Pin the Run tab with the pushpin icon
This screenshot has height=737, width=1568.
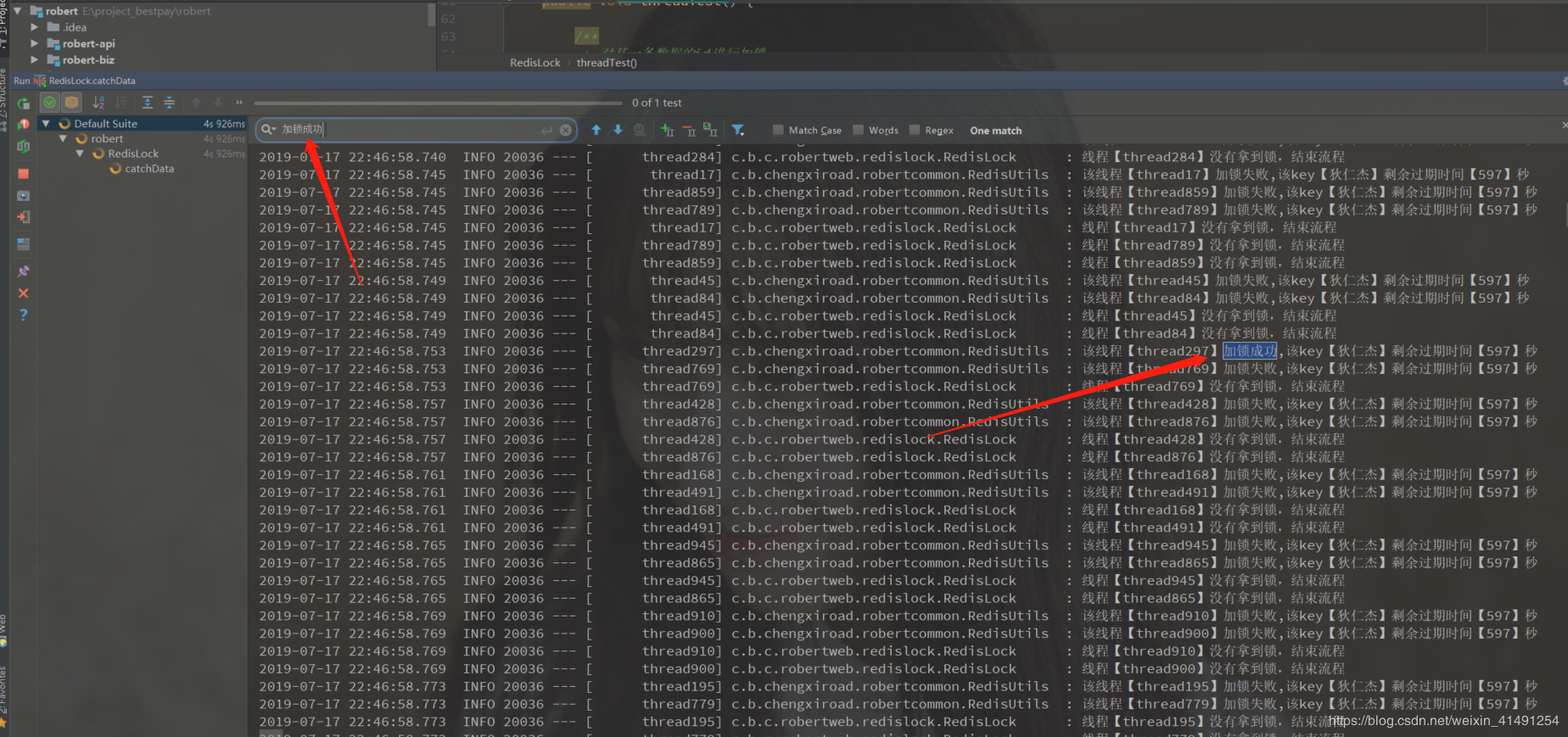(24, 271)
